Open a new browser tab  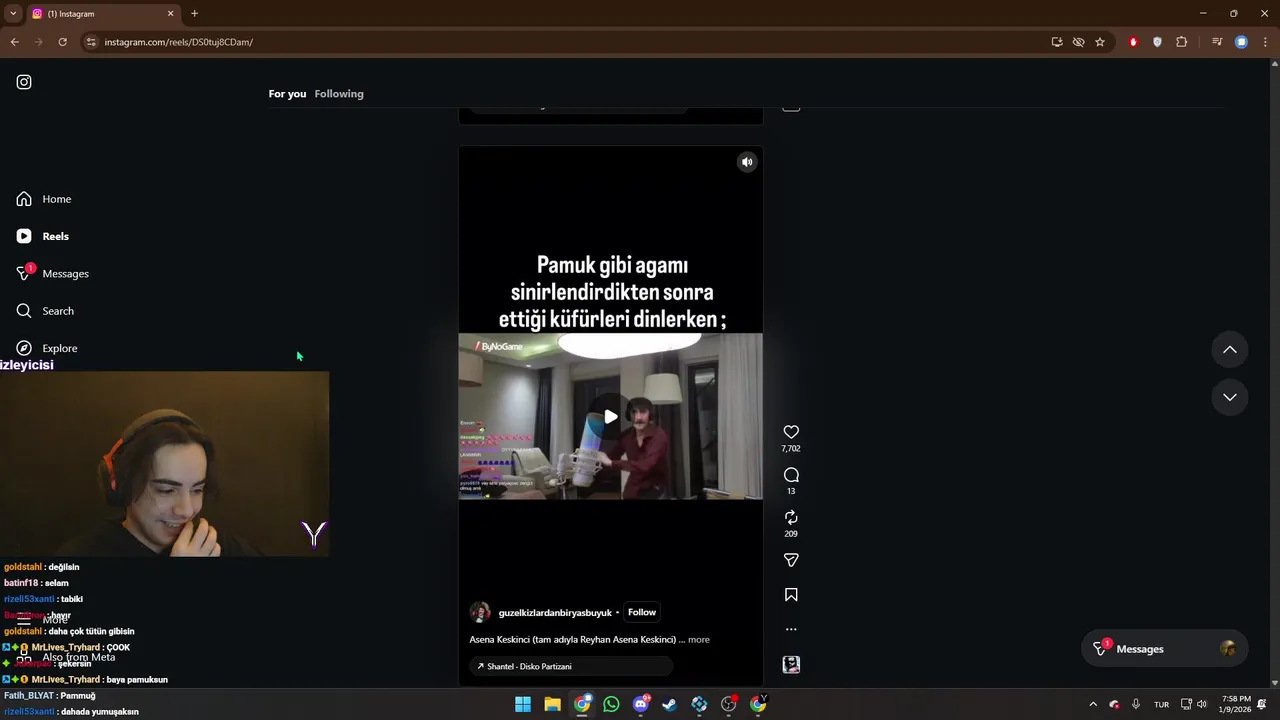click(194, 14)
